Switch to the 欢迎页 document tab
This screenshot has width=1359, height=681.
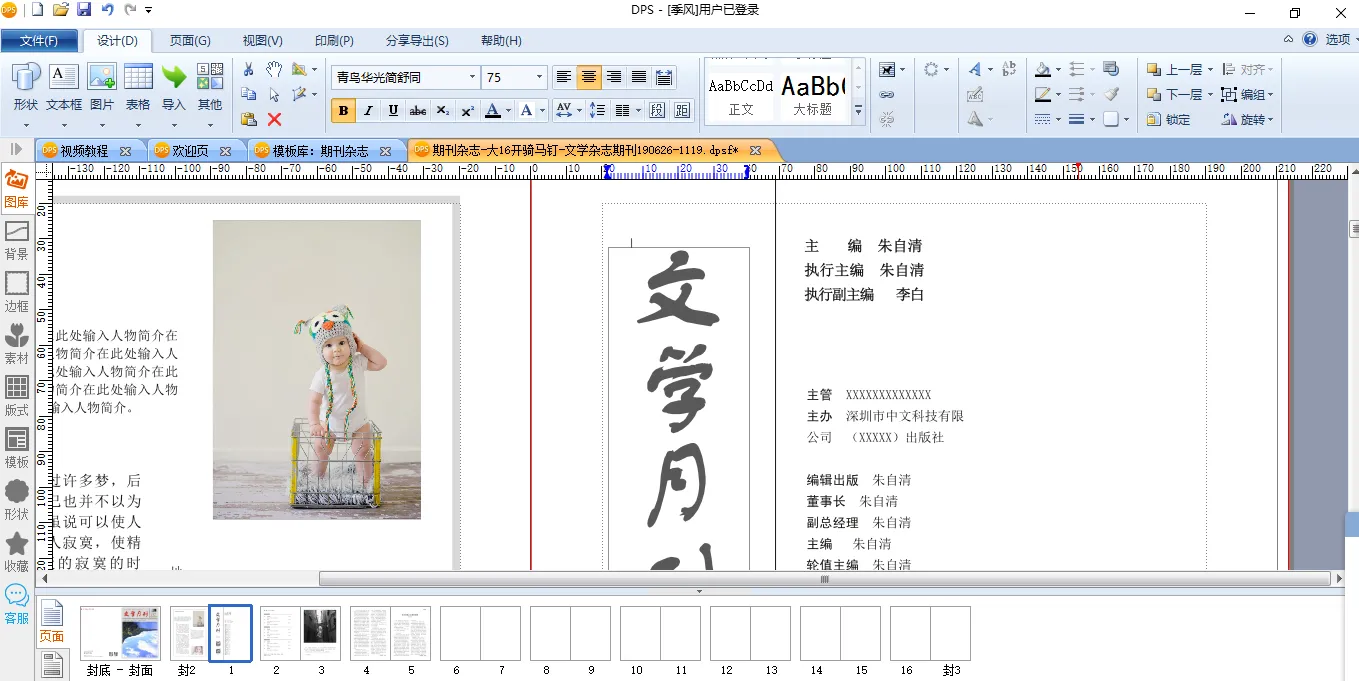(x=190, y=151)
